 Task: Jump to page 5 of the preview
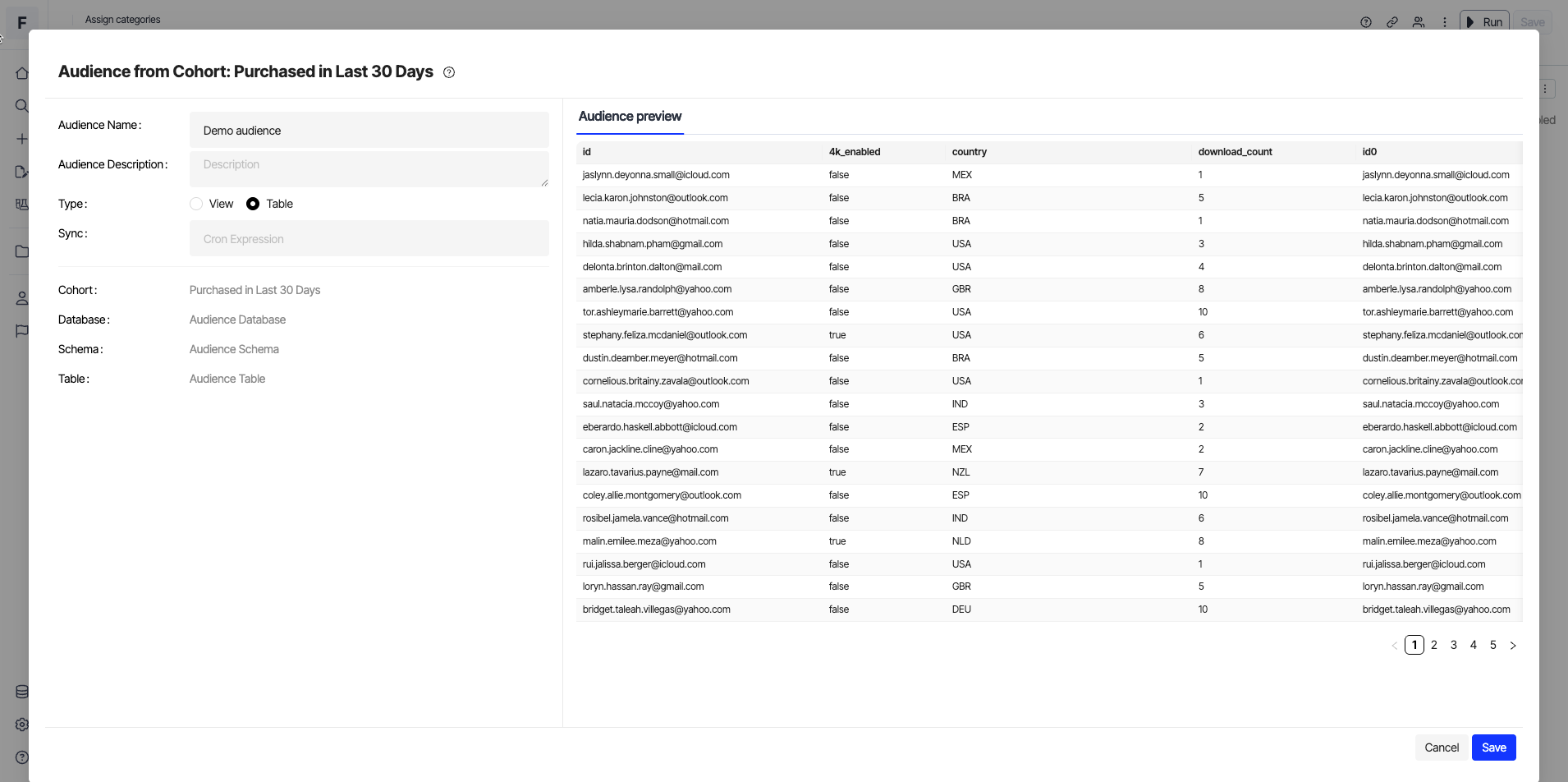pos(1493,646)
